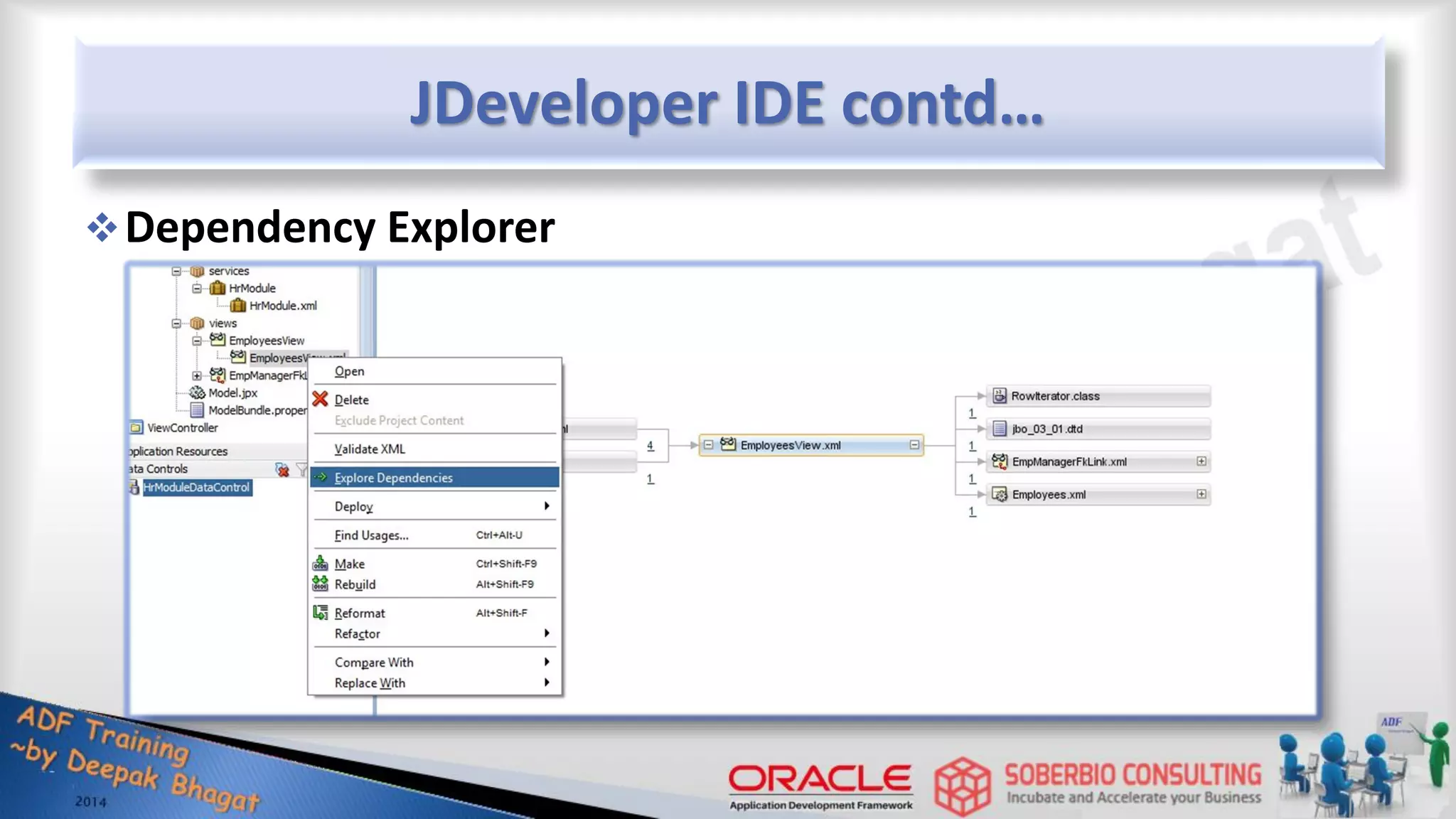Select HrModuleDataControl in Data Controls

point(196,488)
